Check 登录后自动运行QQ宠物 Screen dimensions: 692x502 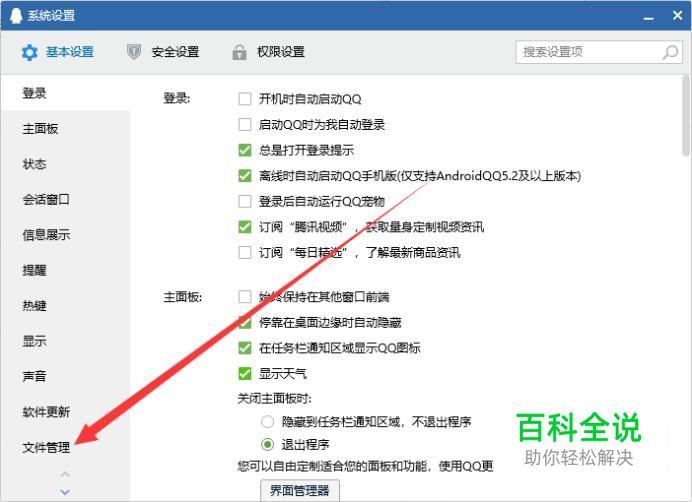[x=245, y=201]
